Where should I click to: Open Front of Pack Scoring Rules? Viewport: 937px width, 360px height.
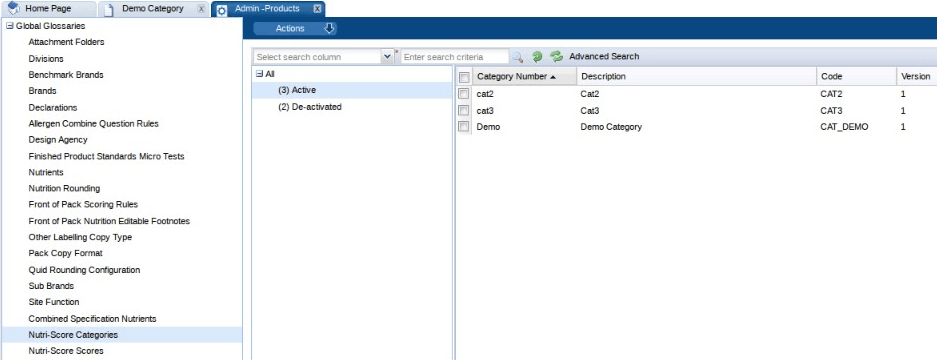pos(83,205)
